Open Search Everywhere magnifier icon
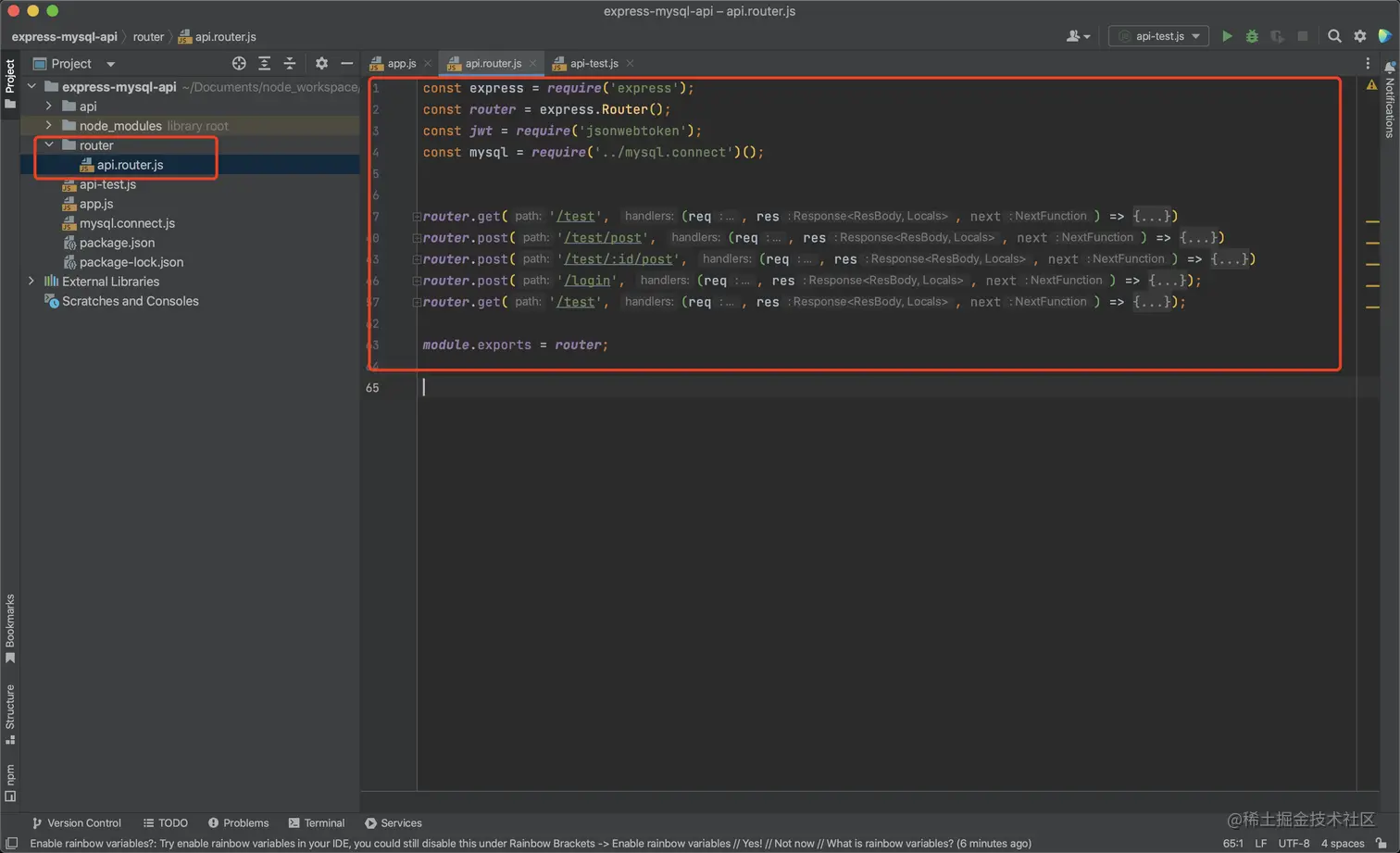Image resolution: width=1400 pixels, height=853 pixels. 1334,36
